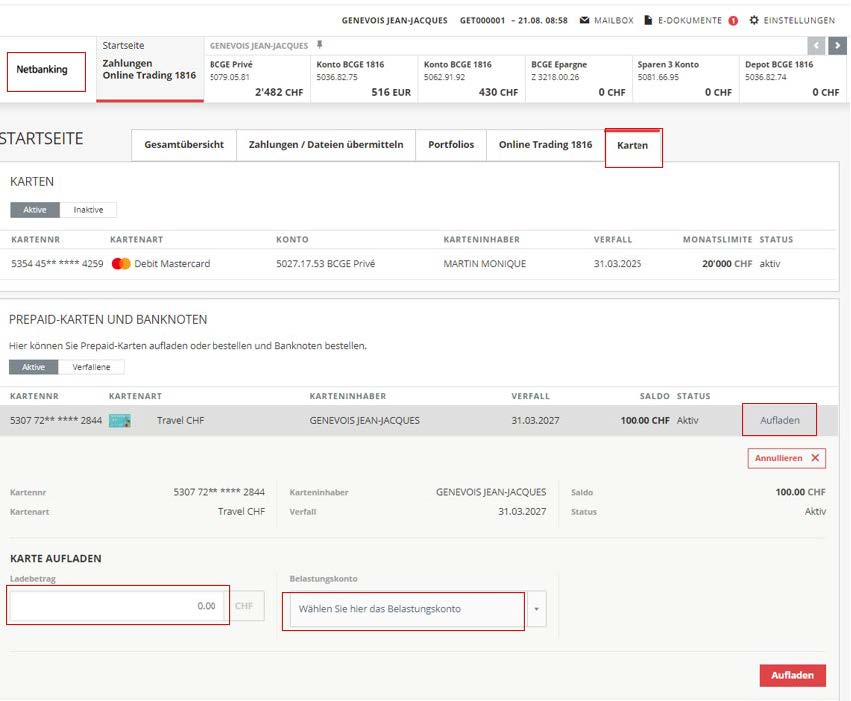This screenshot has height=701, width=851.
Task: Show Aktive cards in Karten section
Action: pyautogui.click(x=35, y=210)
